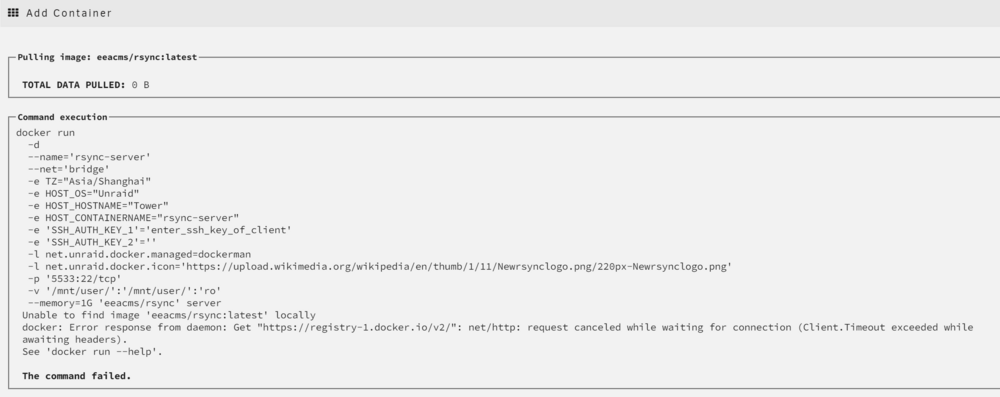Click the --name='rsync-server' line
Image resolution: width=1000 pixels, height=397 pixels.
(89, 157)
